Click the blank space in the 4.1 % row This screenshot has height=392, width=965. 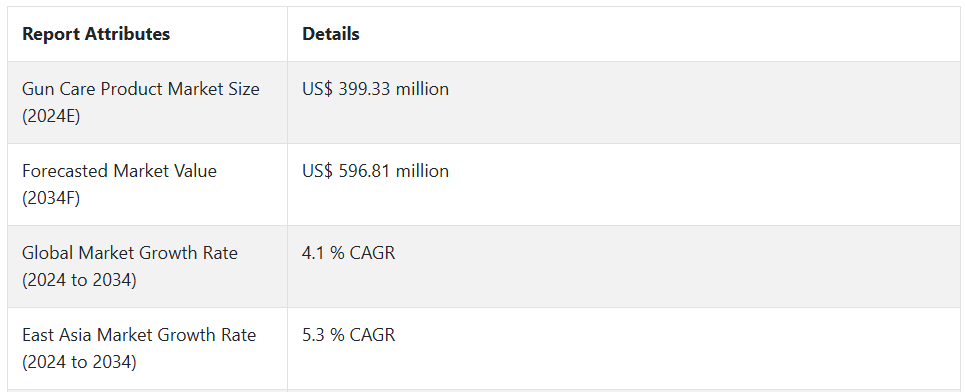677,266
